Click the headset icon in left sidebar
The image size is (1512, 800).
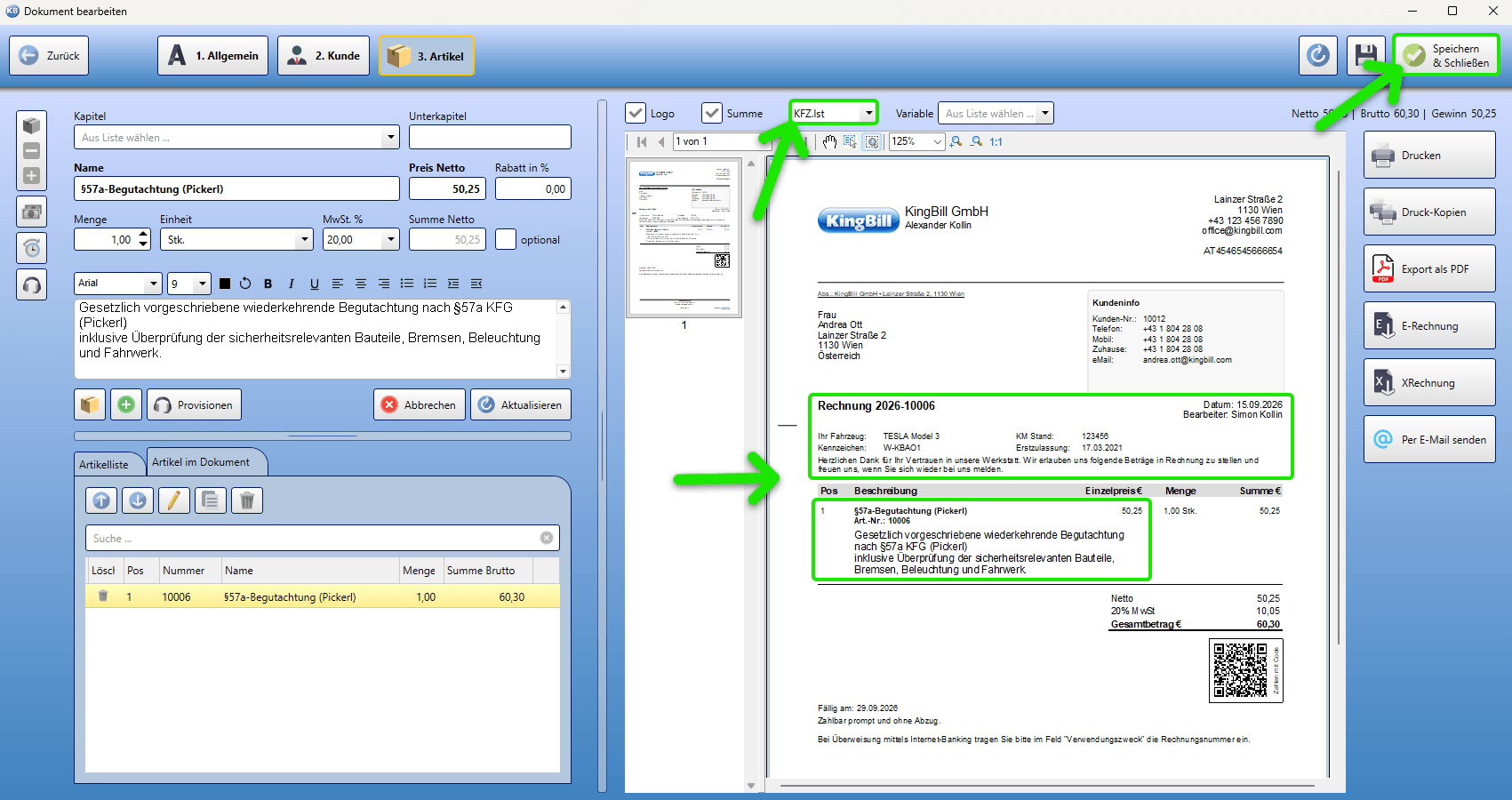coord(31,284)
